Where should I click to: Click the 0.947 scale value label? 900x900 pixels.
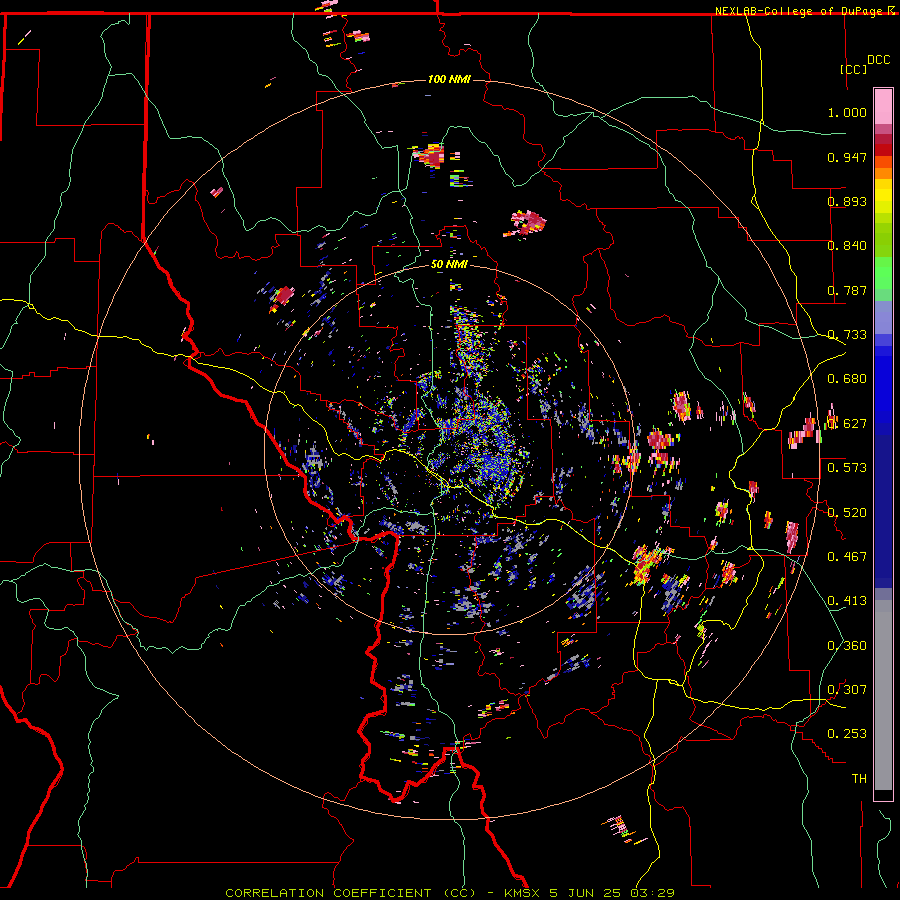click(847, 157)
